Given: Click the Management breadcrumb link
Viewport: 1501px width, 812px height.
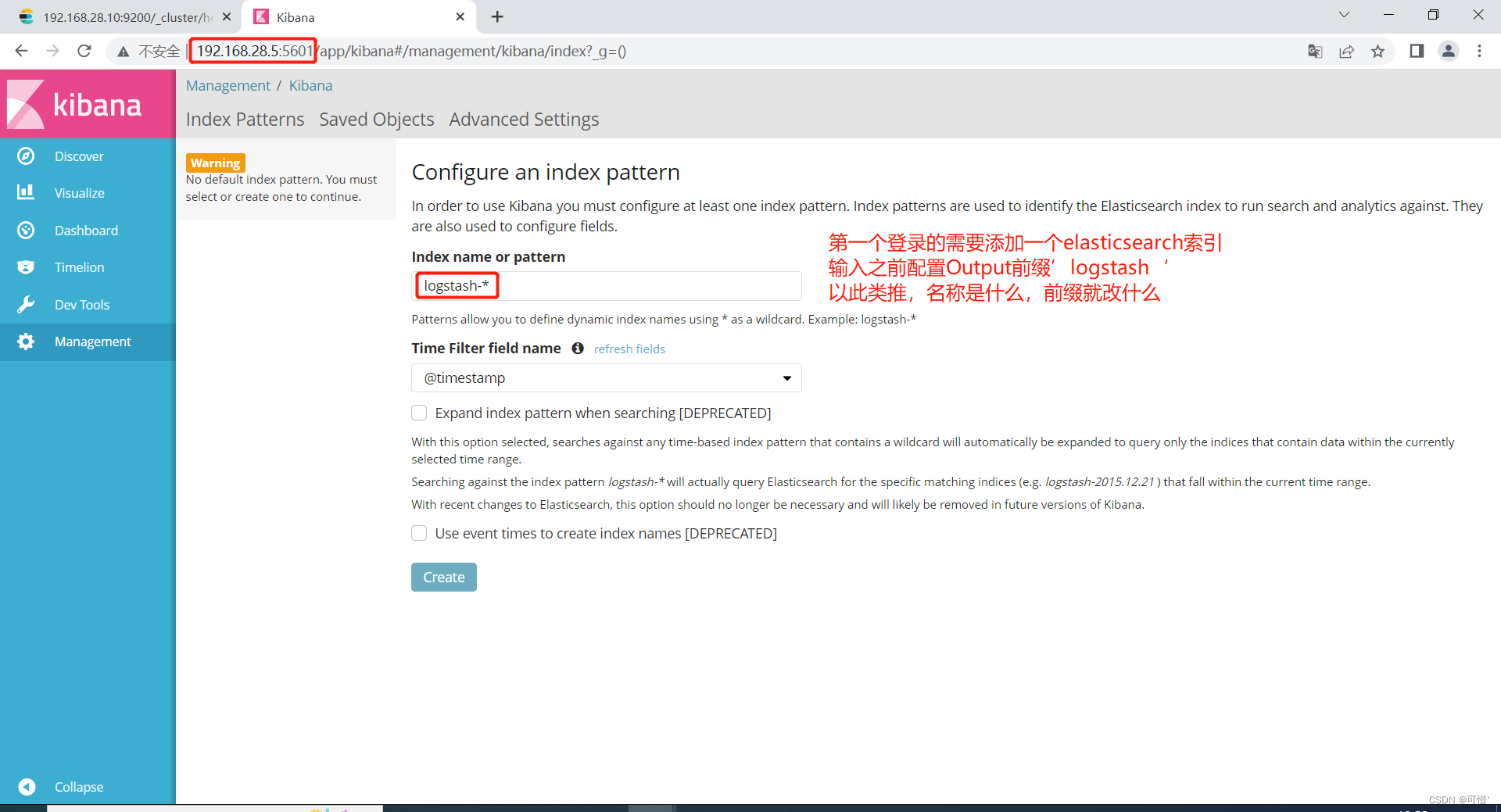Looking at the screenshot, I should [228, 86].
